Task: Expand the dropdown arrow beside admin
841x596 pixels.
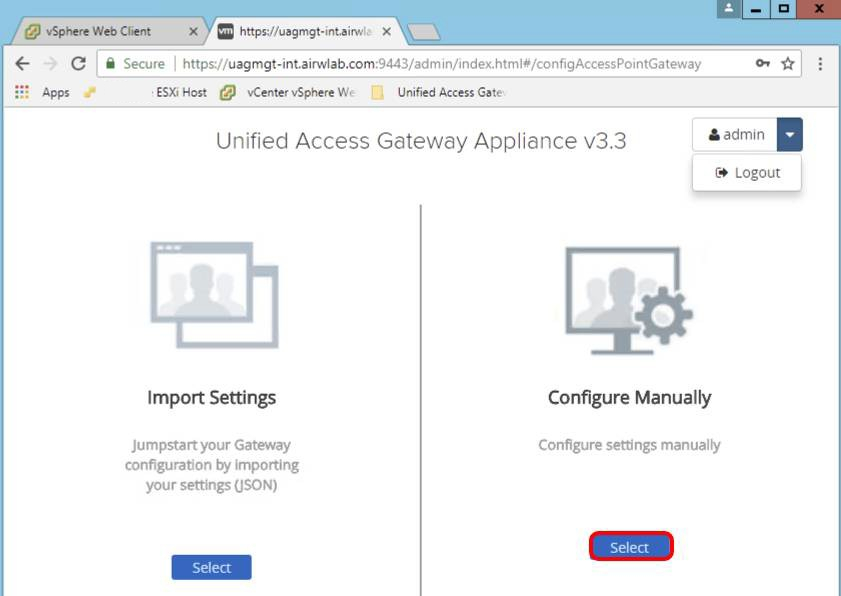Action: (789, 134)
